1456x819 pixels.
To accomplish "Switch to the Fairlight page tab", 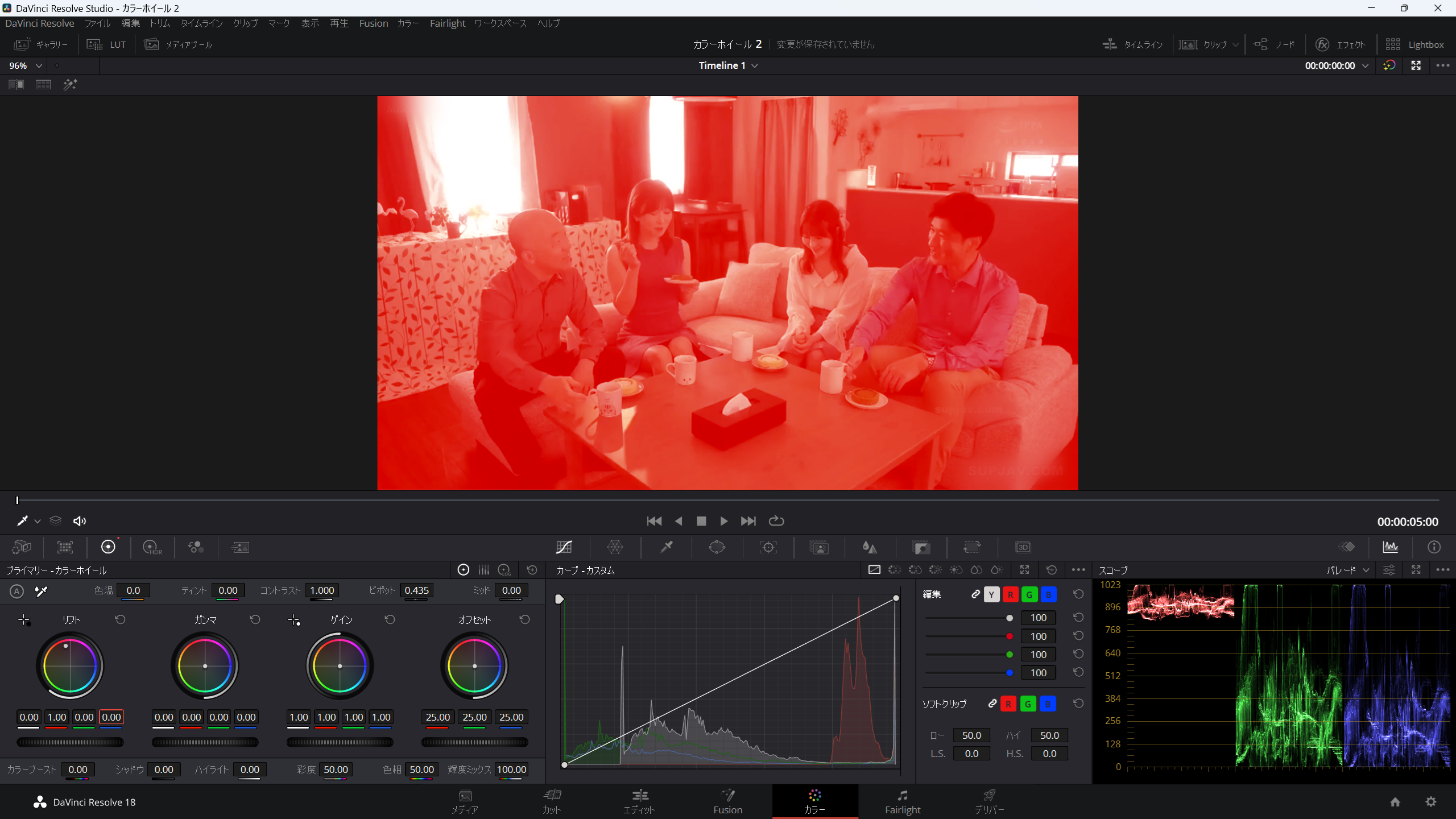I will point(902,801).
